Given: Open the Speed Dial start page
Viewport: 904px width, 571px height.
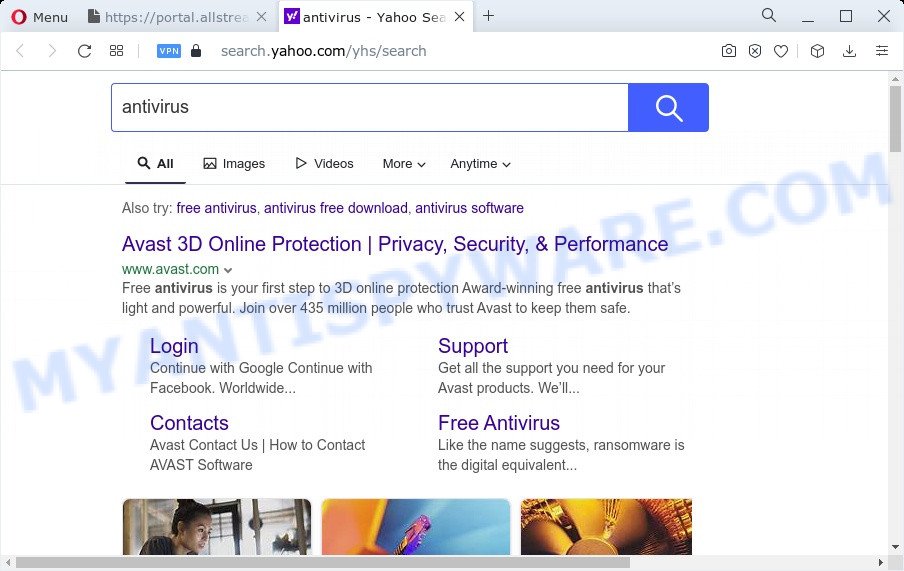Looking at the screenshot, I should pyautogui.click(x=116, y=51).
